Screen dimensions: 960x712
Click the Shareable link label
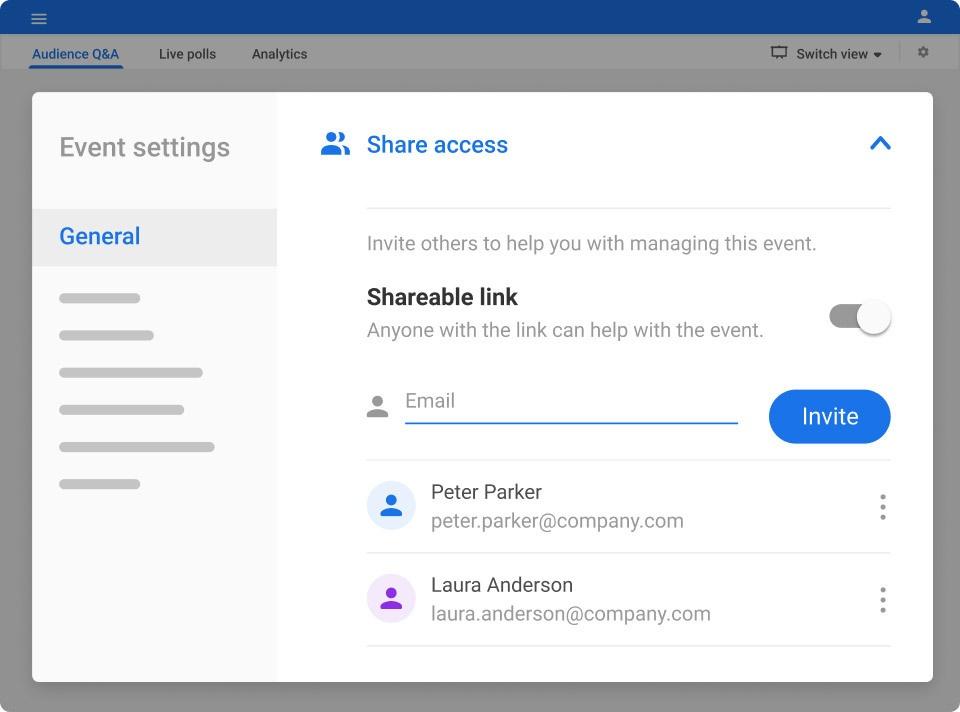pos(442,297)
